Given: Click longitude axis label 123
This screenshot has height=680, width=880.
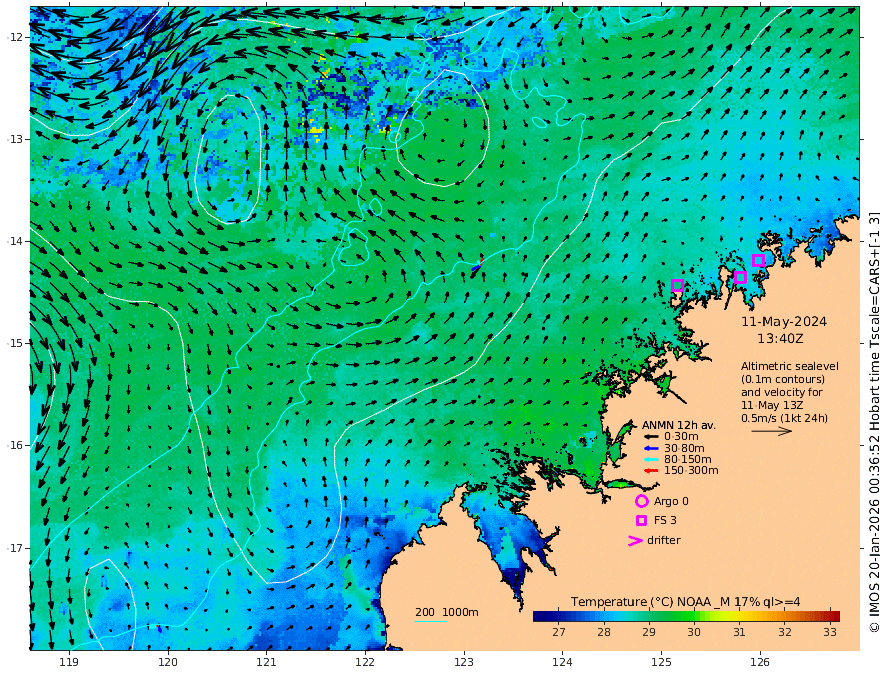Looking at the screenshot, I should [464, 663].
